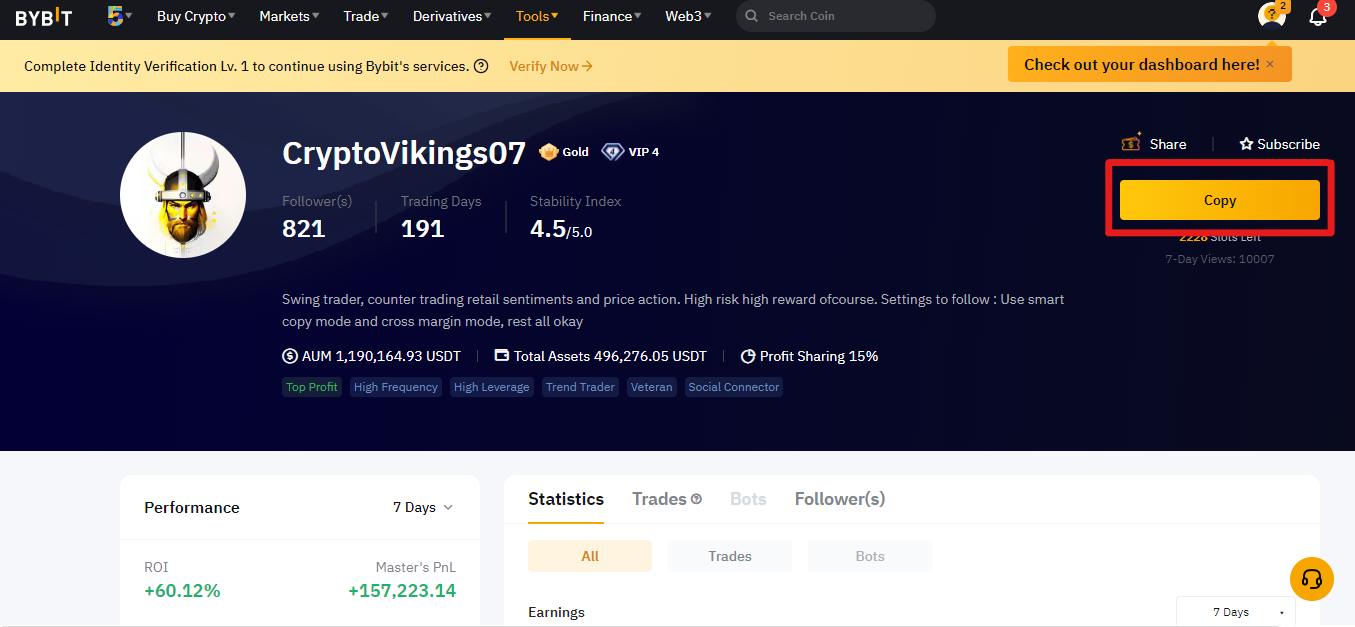Screen dimensions: 1355x627
Task: Open the profile avatar icon in header
Action: [x=1271, y=16]
